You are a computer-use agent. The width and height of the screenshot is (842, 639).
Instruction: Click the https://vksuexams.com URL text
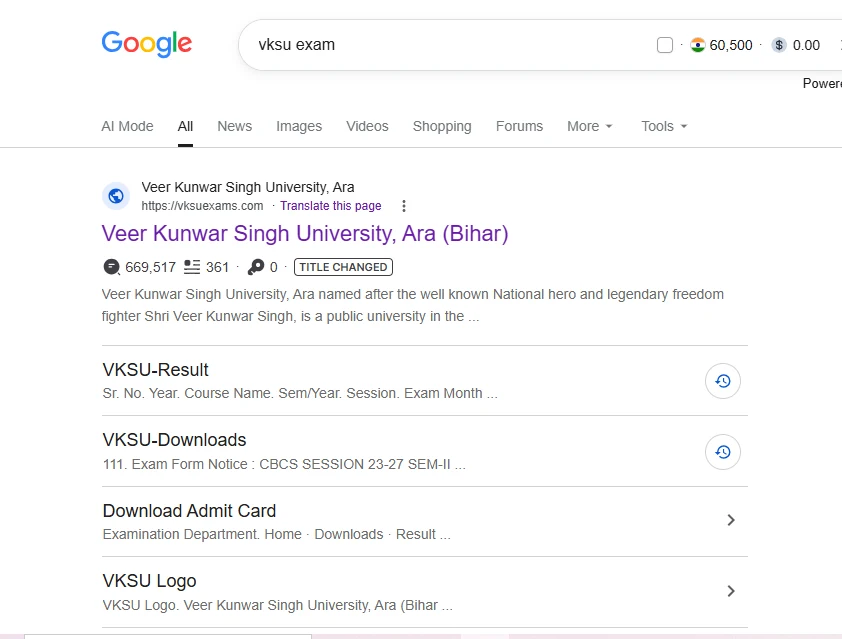tap(202, 206)
